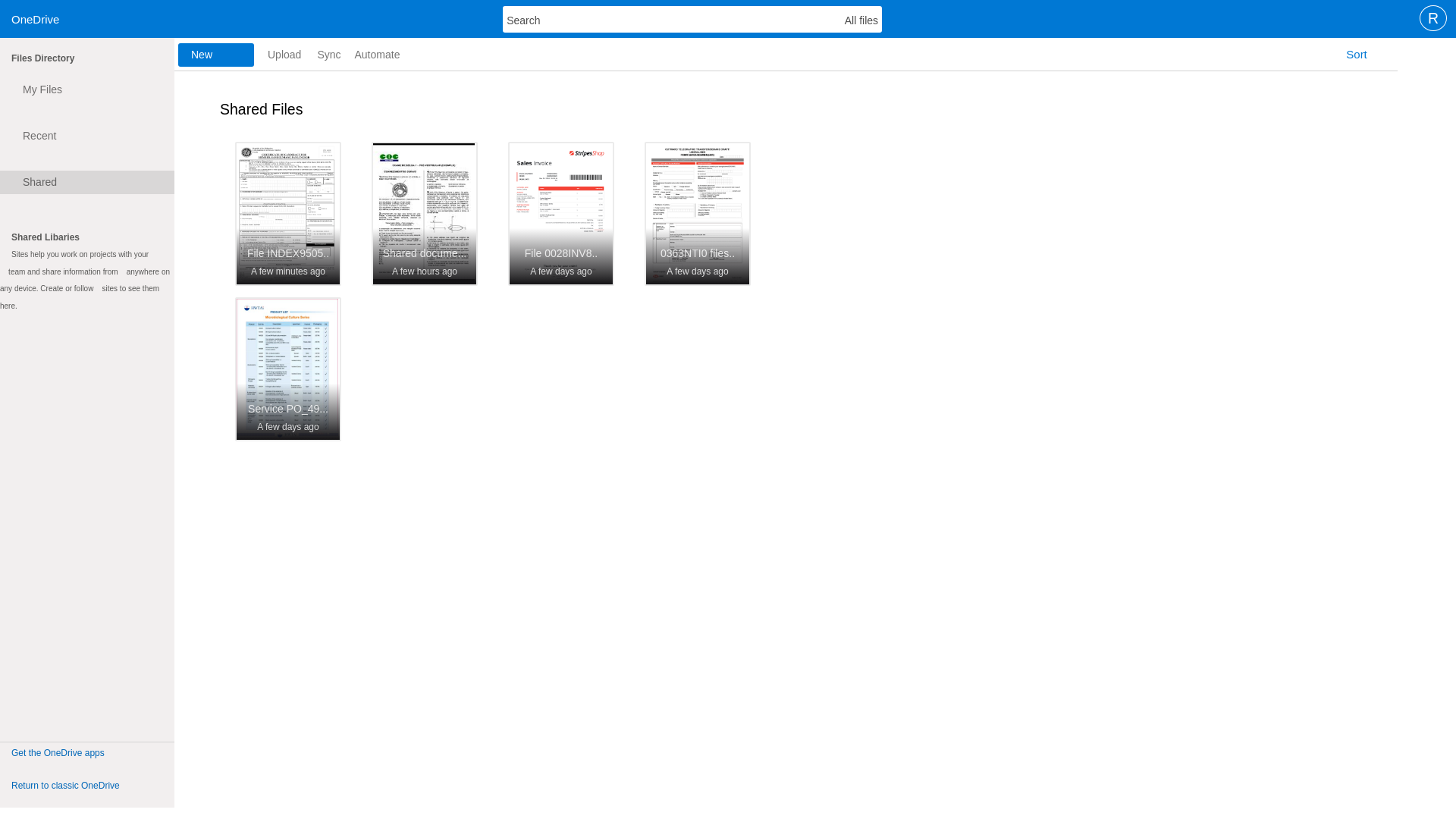Select Sync in the toolbar
Viewport: 1456px width, 819px height.
[328, 55]
